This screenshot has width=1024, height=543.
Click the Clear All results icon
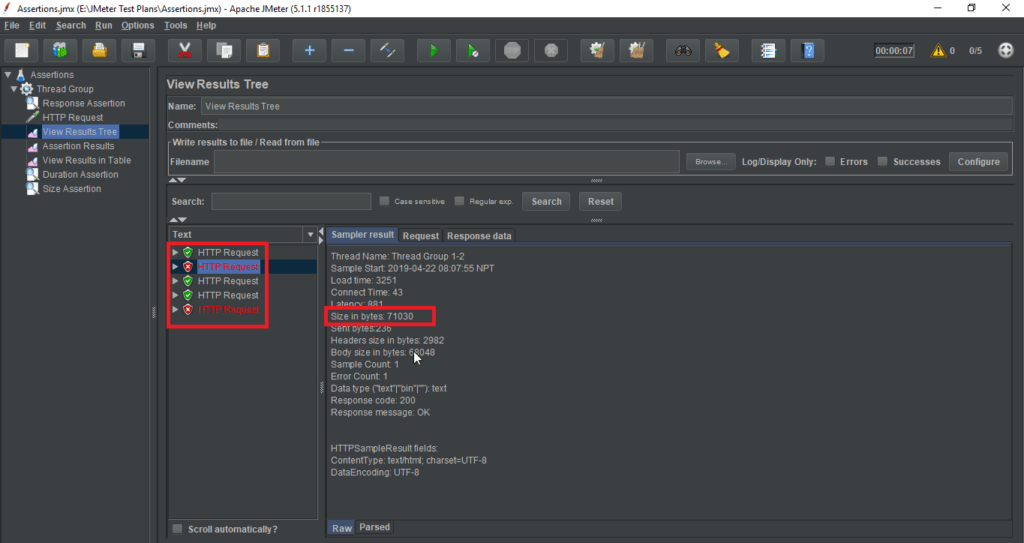(637, 50)
